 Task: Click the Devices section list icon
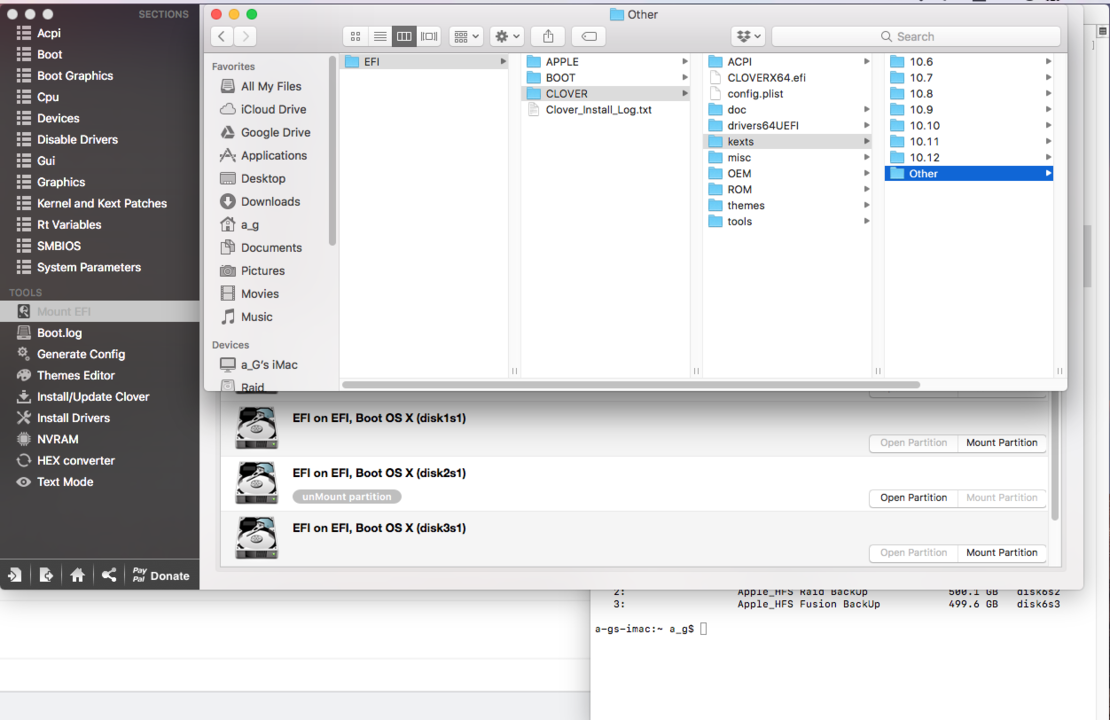pyautogui.click(x=24, y=118)
